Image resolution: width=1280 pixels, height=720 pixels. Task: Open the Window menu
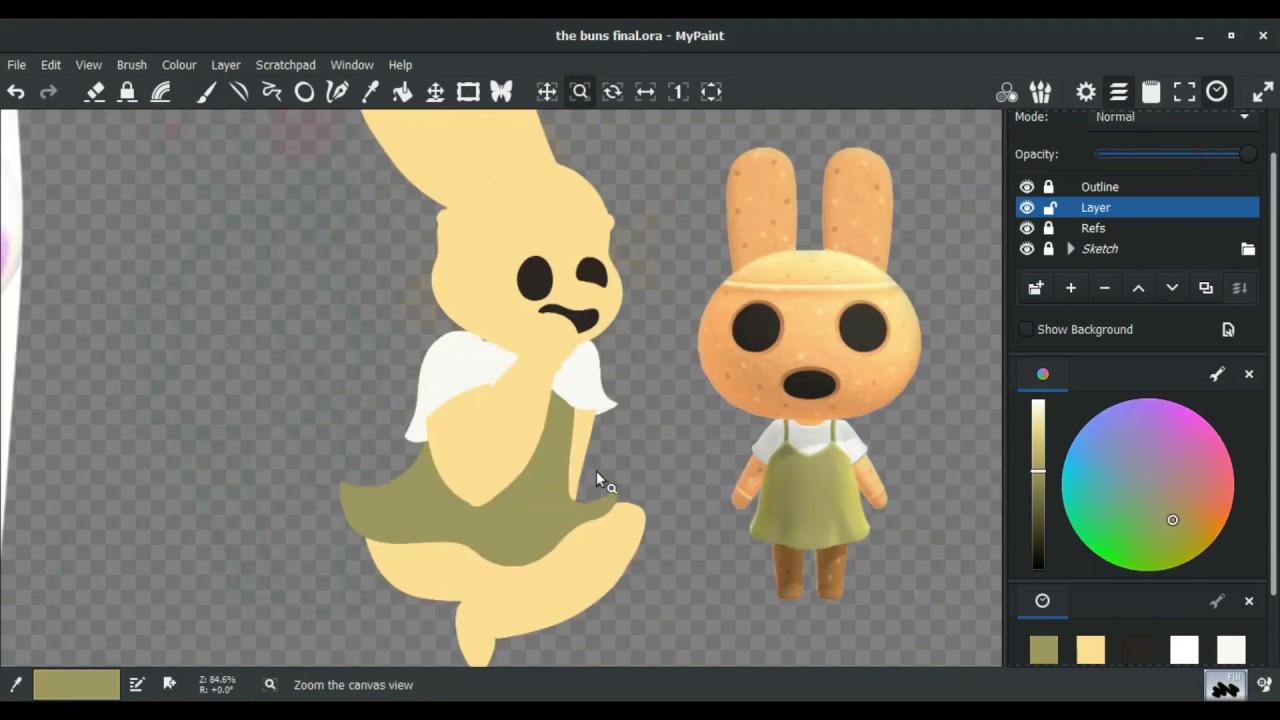click(x=352, y=65)
